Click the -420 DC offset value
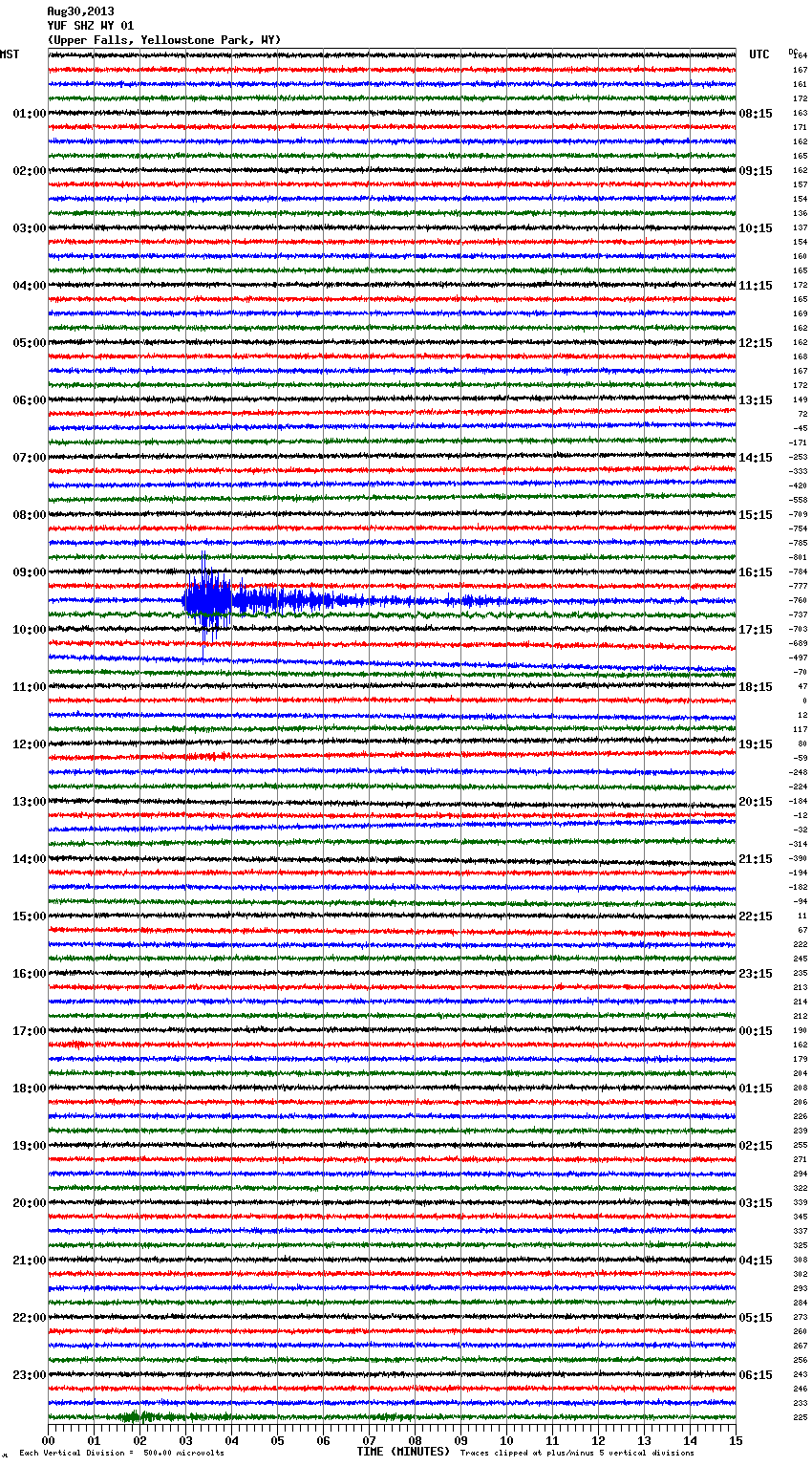This screenshot has width=812, height=1466. point(799,485)
